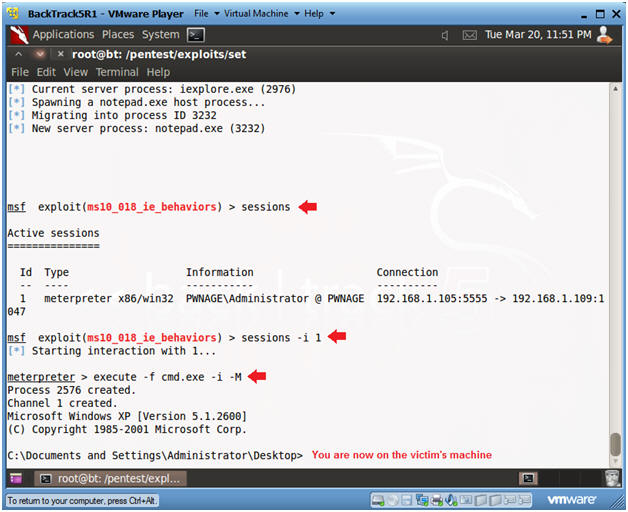Click the terminal window maximize arrow icon
The image size is (628, 512).
pyautogui.click(x=39, y=54)
